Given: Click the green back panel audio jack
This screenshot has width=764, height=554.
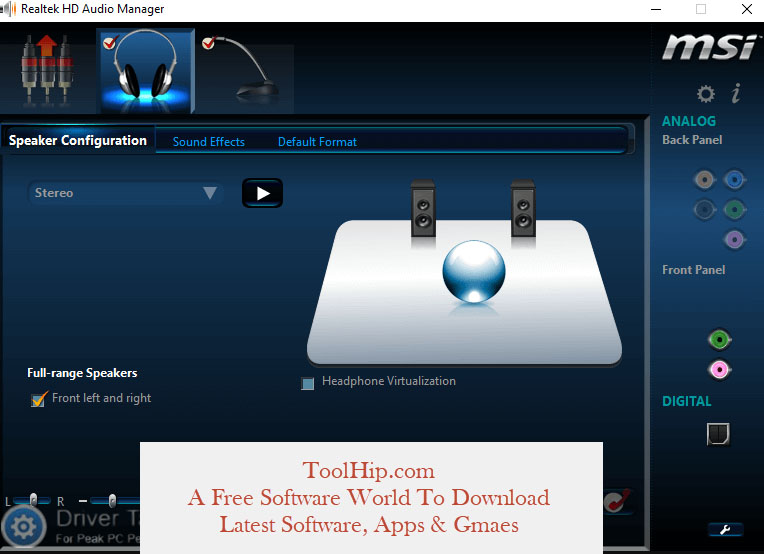Looking at the screenshot, I should click(x=734, y=210).
